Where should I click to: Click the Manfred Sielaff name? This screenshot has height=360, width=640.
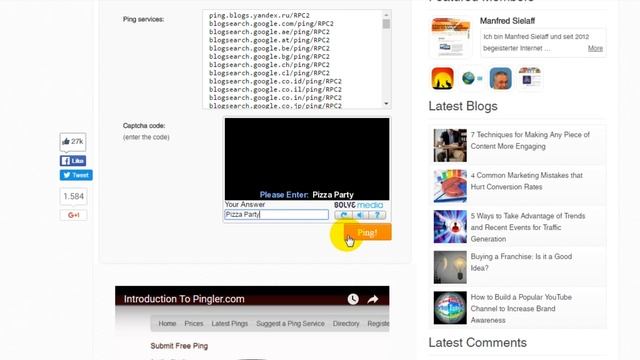pyautogui.click(x=507, y=21)
